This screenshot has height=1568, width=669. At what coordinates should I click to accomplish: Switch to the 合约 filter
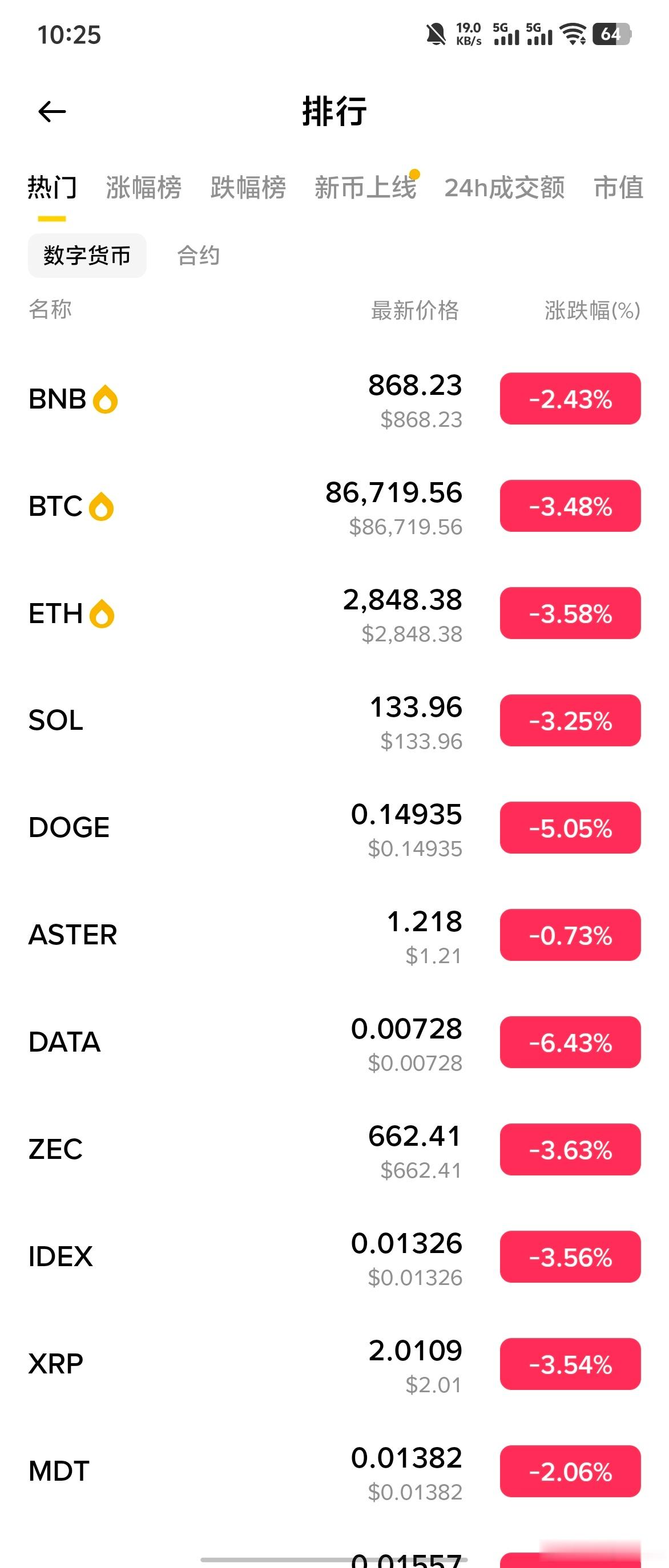tap(199, 256)
